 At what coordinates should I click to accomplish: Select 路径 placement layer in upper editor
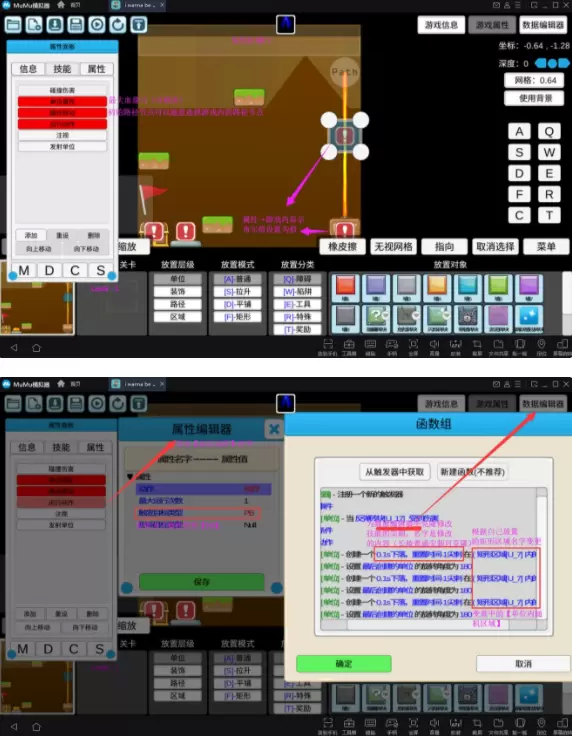point(177,304)
